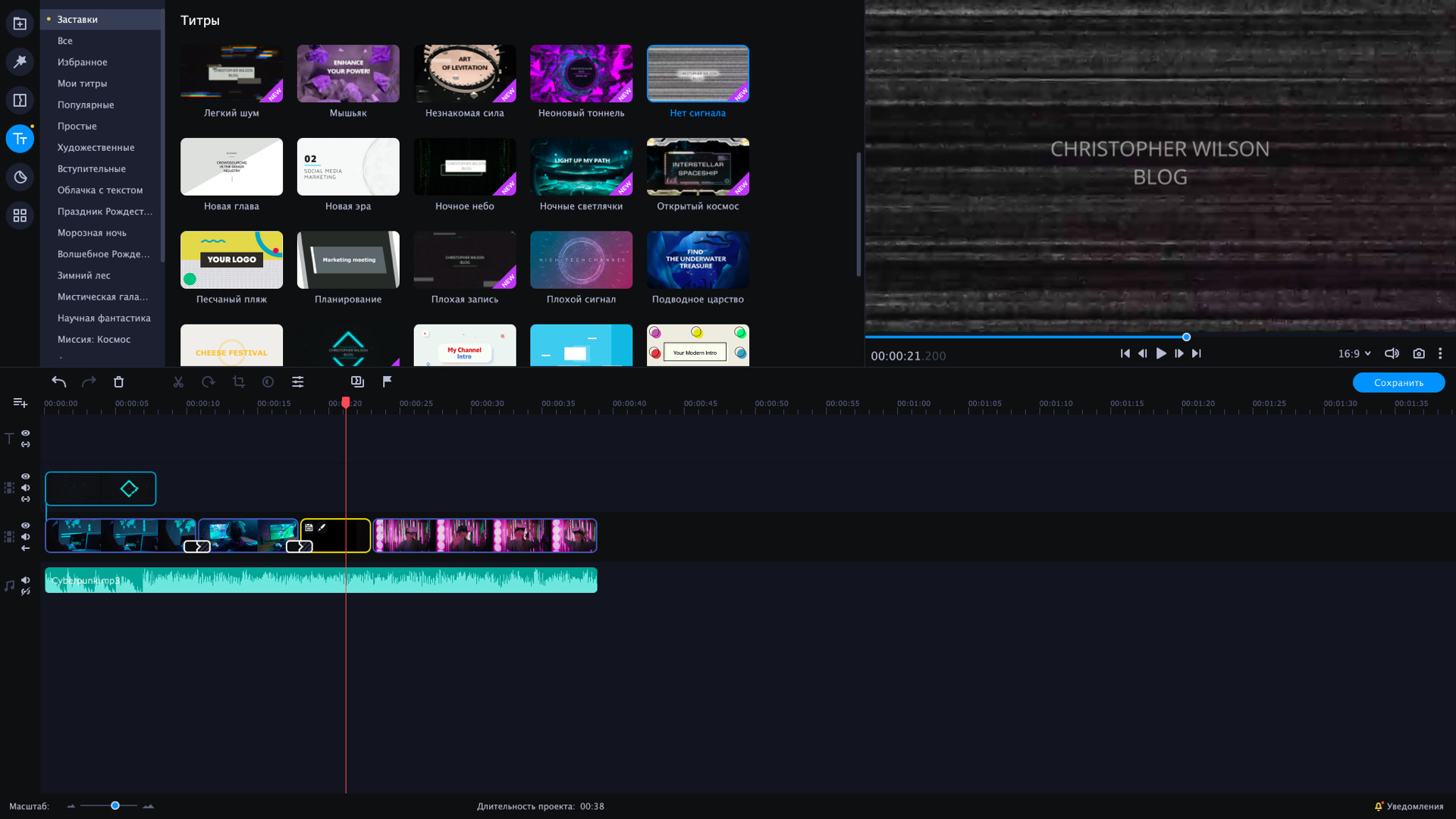The image size is (1456, 819).
Task: Adjust the Масштаб zoom slider handle
Action: click(x=115, y=805)
